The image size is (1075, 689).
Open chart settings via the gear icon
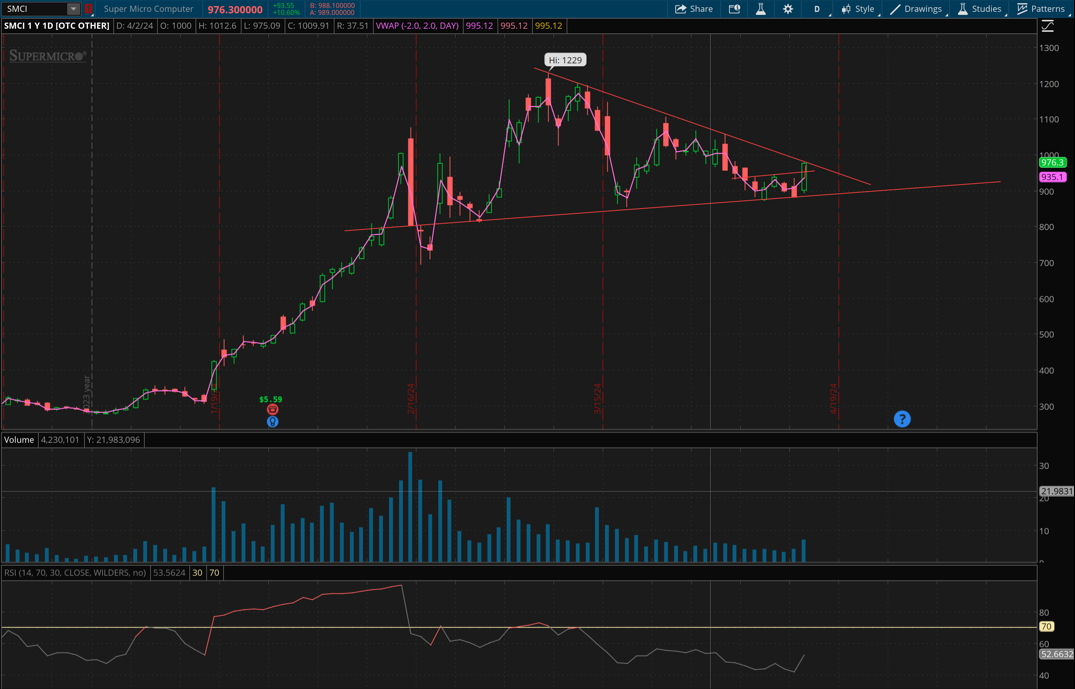pos(788,9)
